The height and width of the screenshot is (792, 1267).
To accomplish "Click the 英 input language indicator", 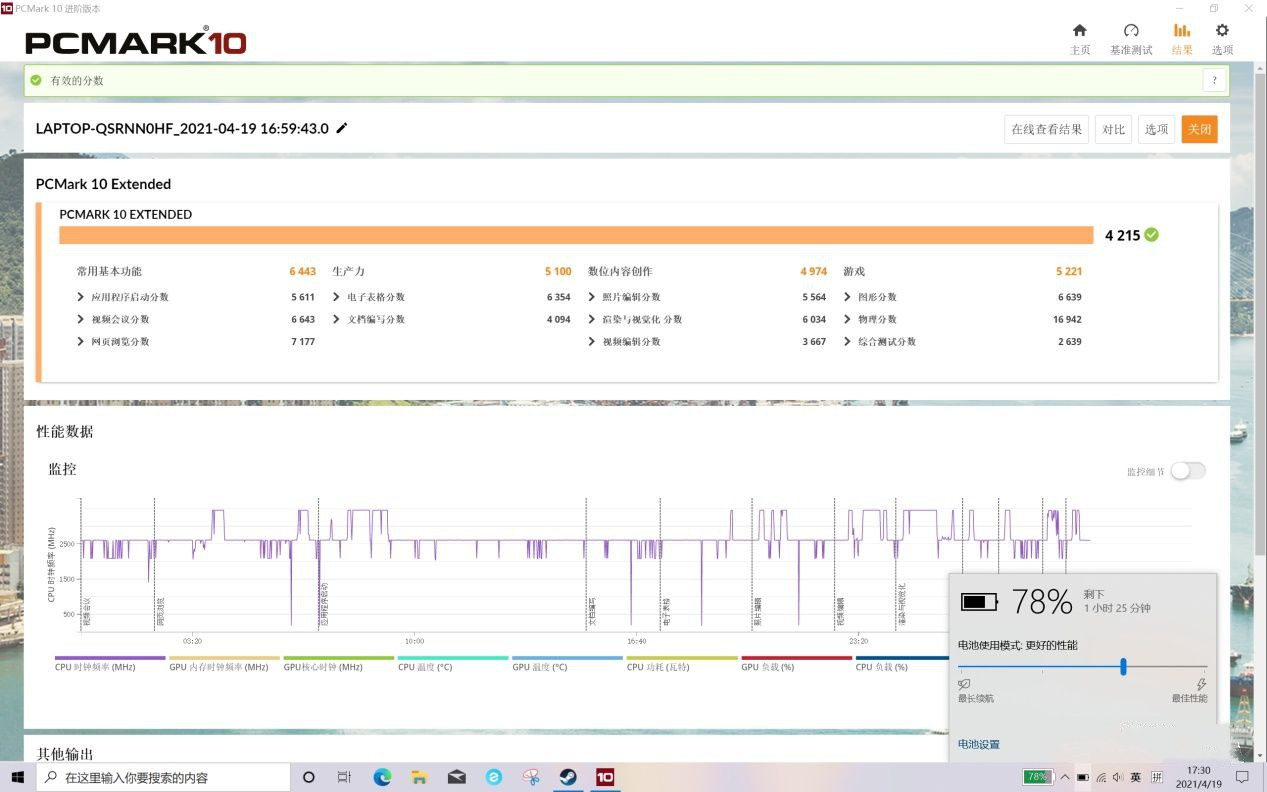I will [x=1135, y=777].
